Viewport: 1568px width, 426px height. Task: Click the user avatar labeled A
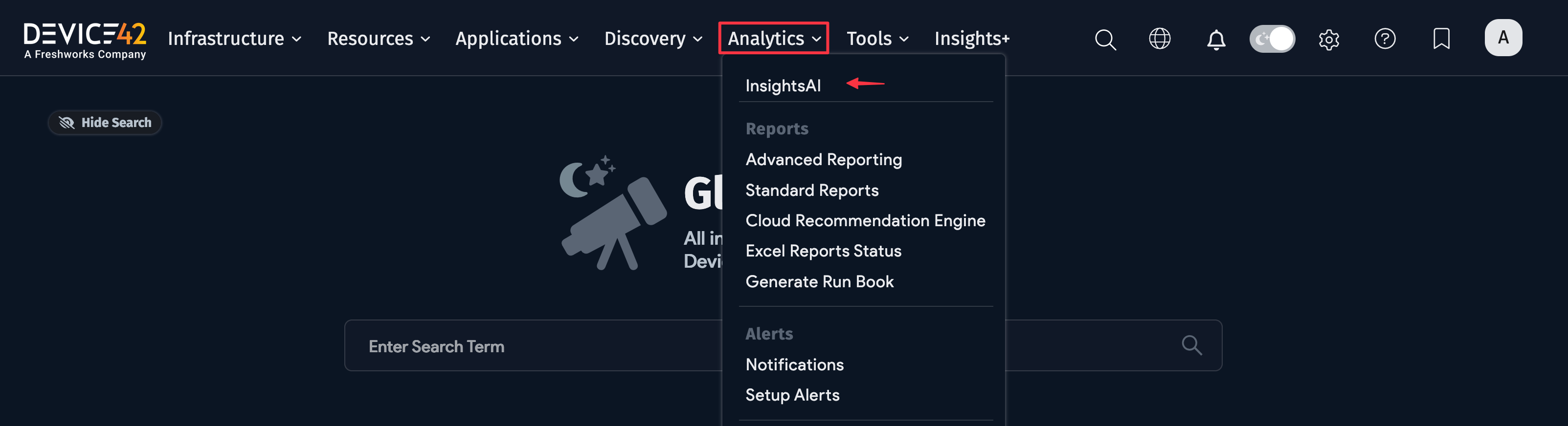[1503, 37]
